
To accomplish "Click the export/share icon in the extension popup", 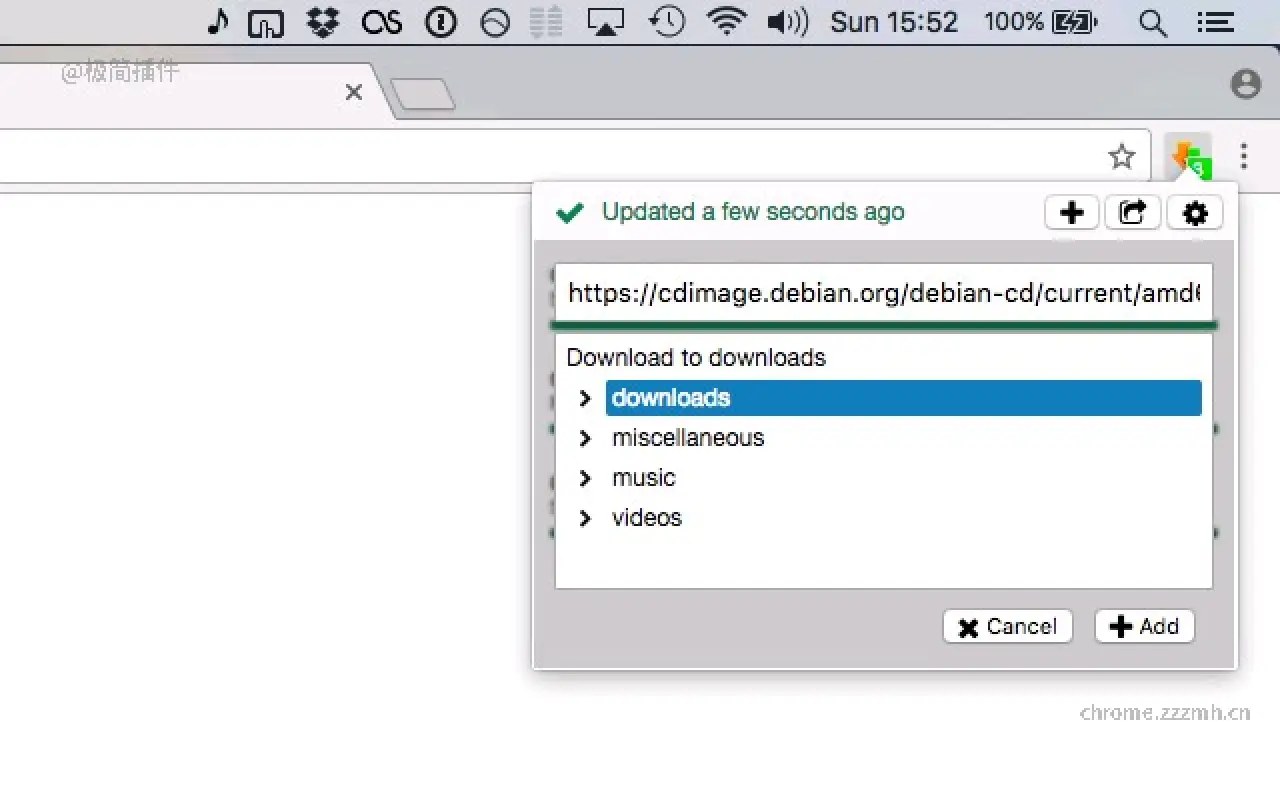I will point(1132,212).
